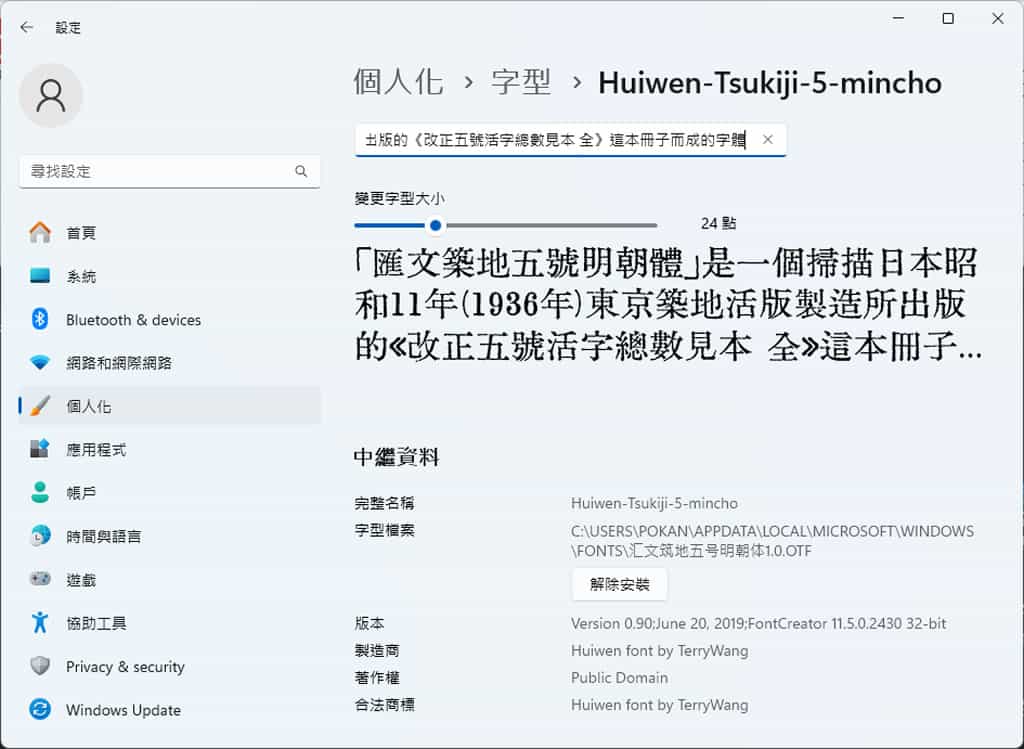Click 解除安裝 uninstall button
Image resolution: width=1024 pixels, height=749 pixels.
coord(619,584)
